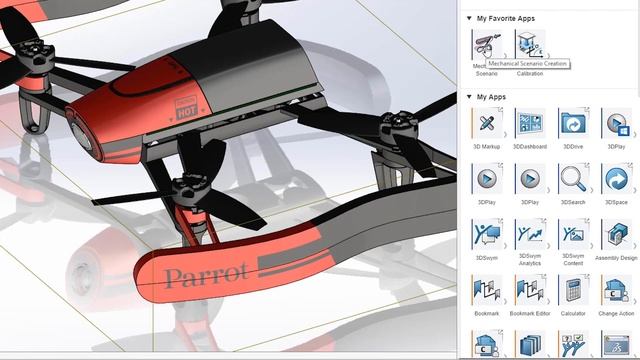Launch 3DPlay with the Windows badge

tap(616, 123)
